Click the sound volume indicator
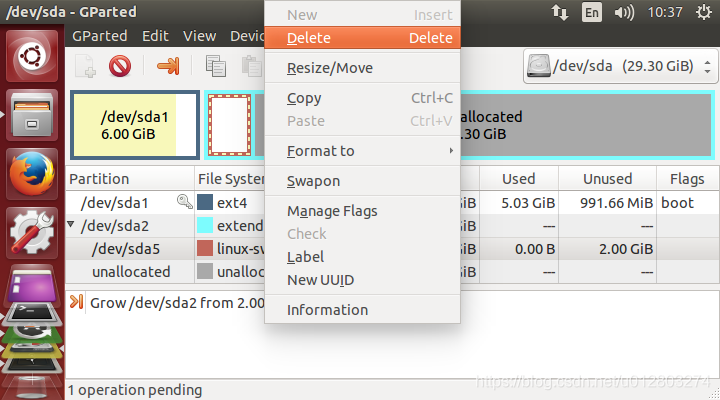720x400 pixels. coord(624,12)
